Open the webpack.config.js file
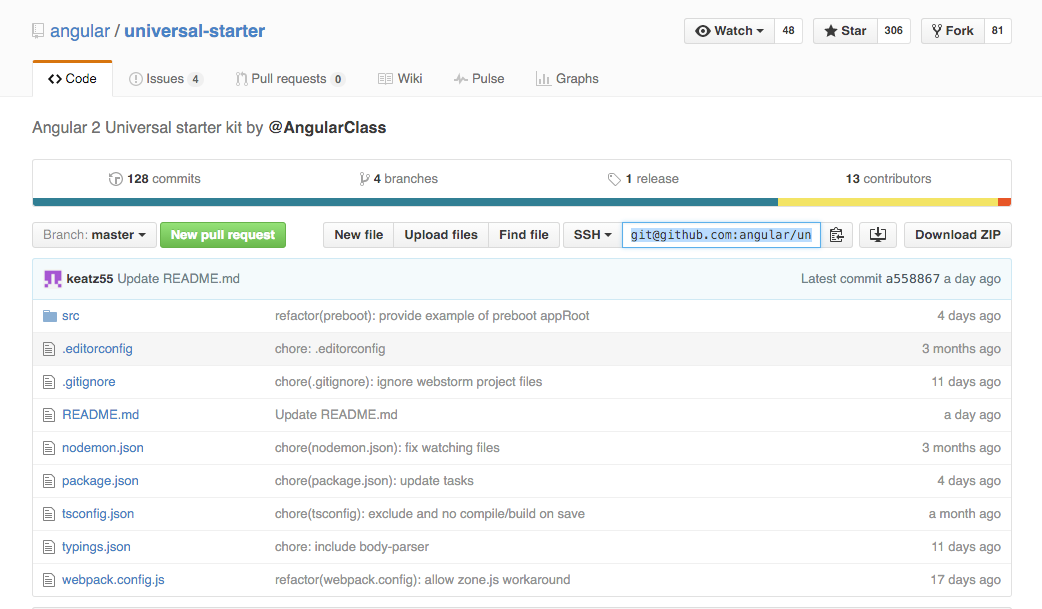Viewport: 1042px width, 609px height. click(113, 580)
